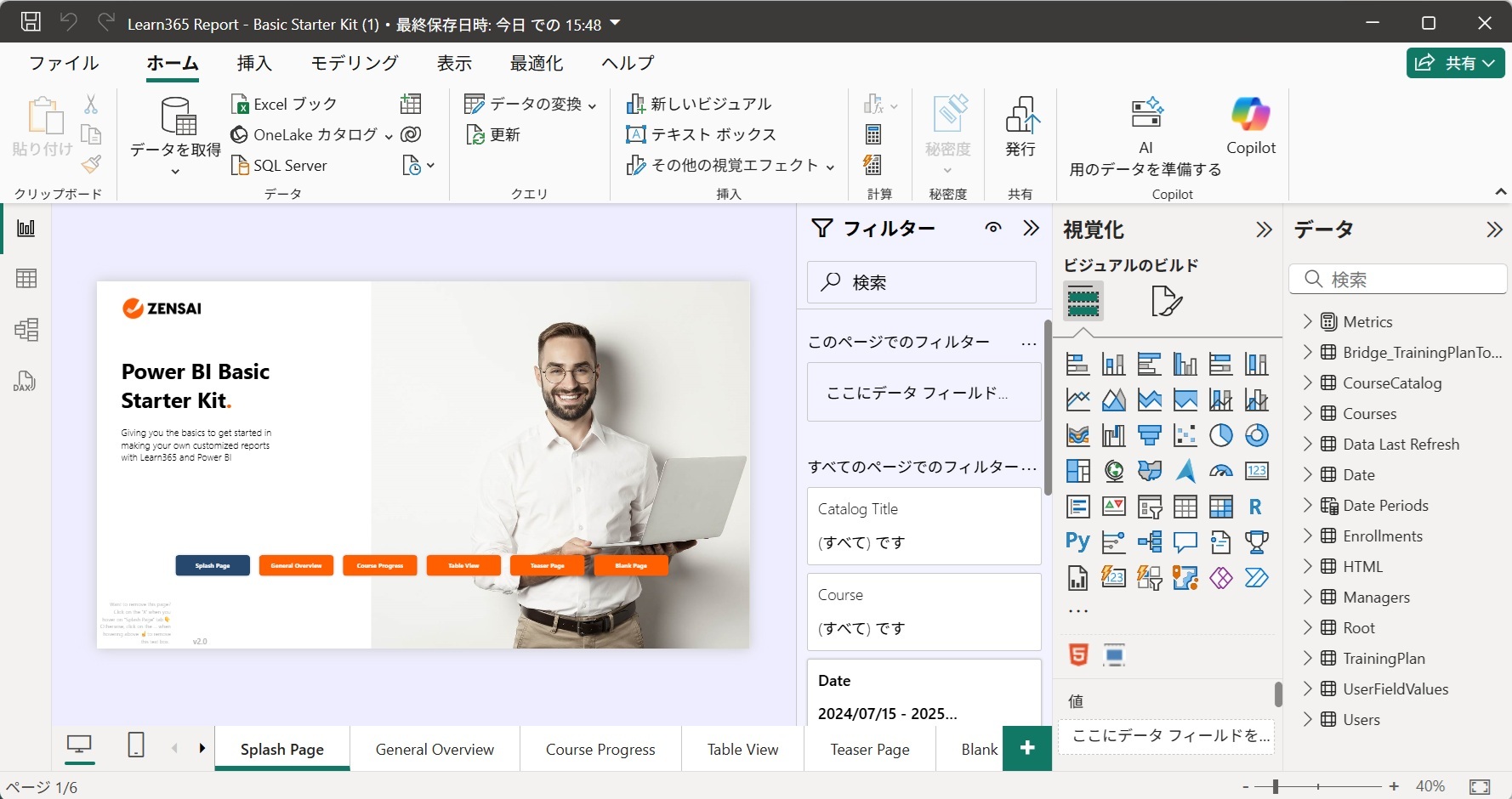Select the treemap visual icon
Viewport: 1512px width, 799px height.
coord(1077,471)
